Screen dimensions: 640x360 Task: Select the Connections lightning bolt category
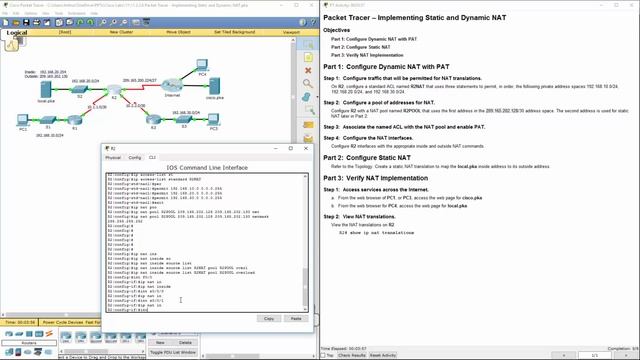(x=49, y=334)
